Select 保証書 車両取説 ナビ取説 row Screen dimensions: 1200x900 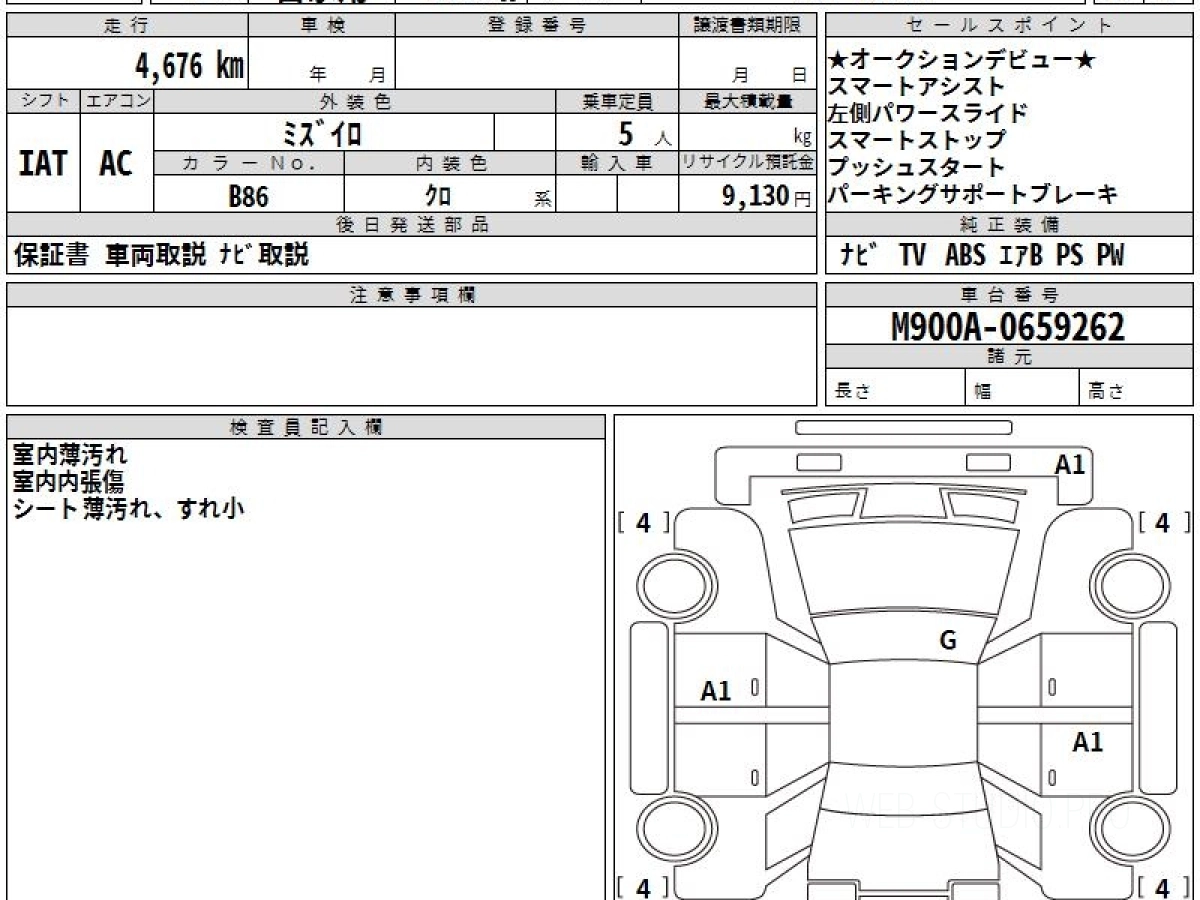click(162, 255)
